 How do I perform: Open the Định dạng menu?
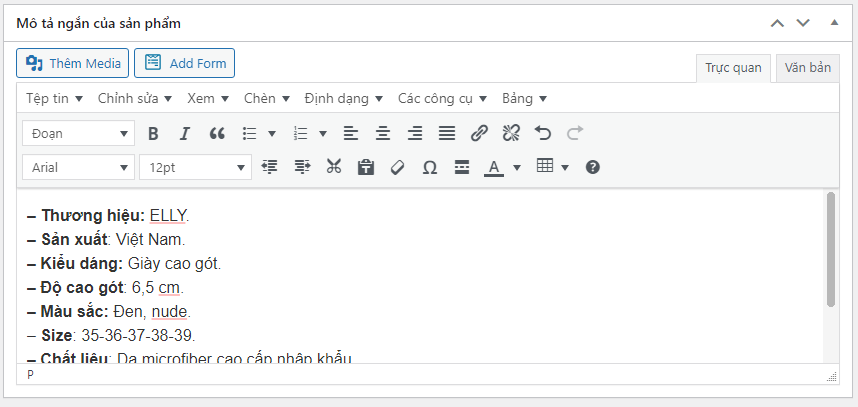(343, 98)
